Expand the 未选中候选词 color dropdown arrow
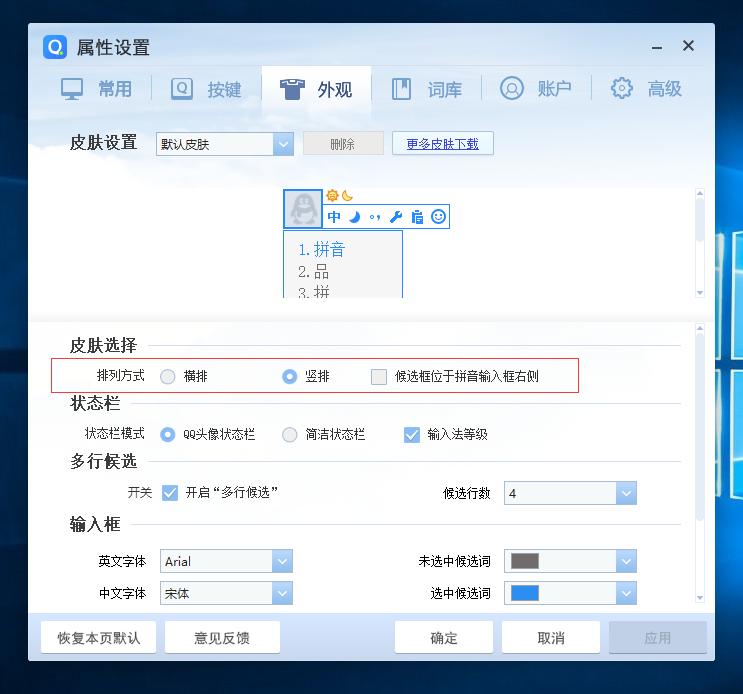The height and width of the screenshot is (694, 743). click(626, 561)
